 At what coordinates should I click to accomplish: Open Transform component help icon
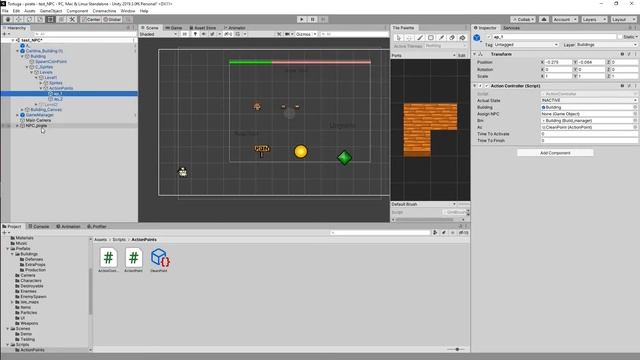(x=622, y=54)
